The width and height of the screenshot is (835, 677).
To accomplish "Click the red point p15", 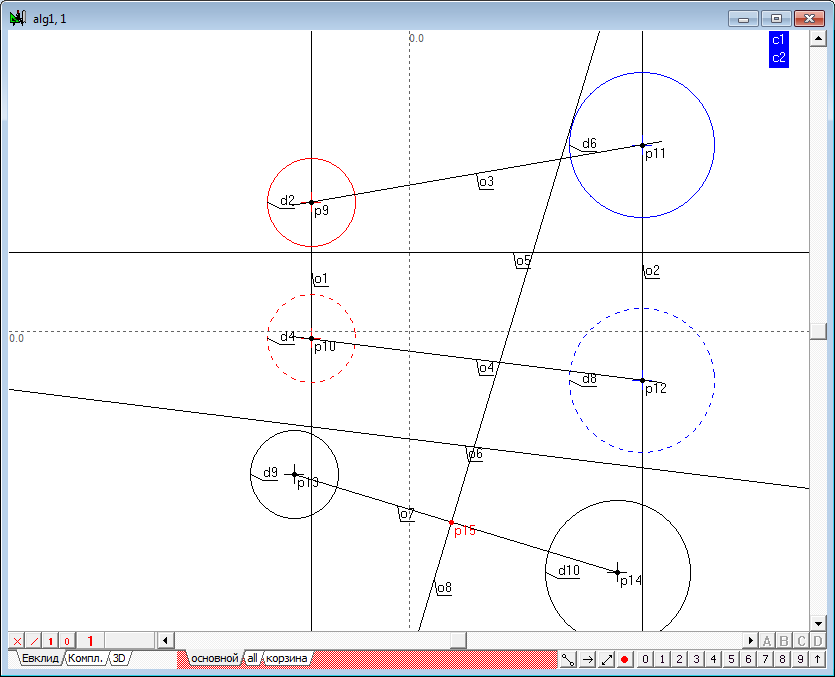I will click(452, 523).
